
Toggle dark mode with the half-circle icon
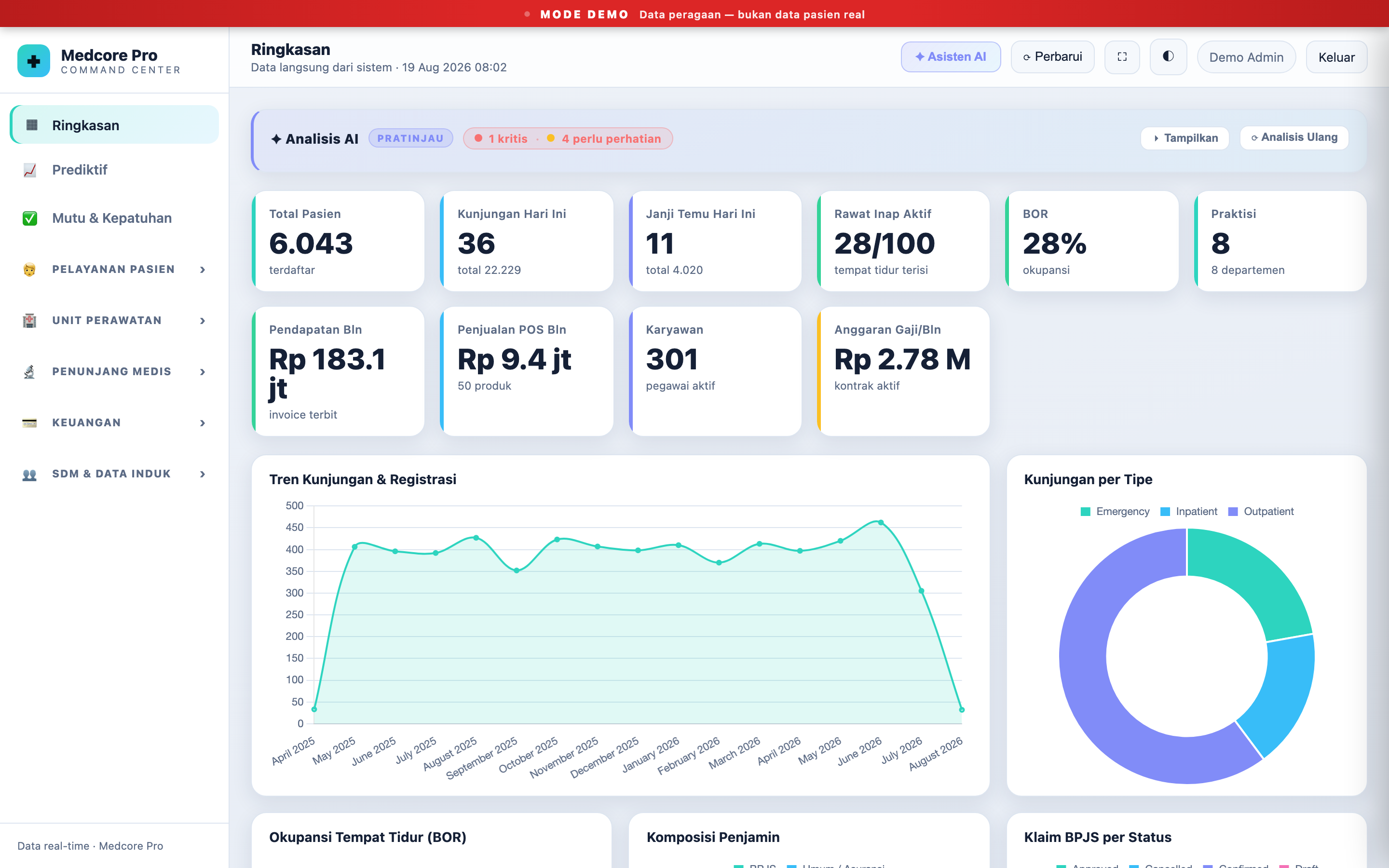pyautogui.click(x=1168, y=56)
